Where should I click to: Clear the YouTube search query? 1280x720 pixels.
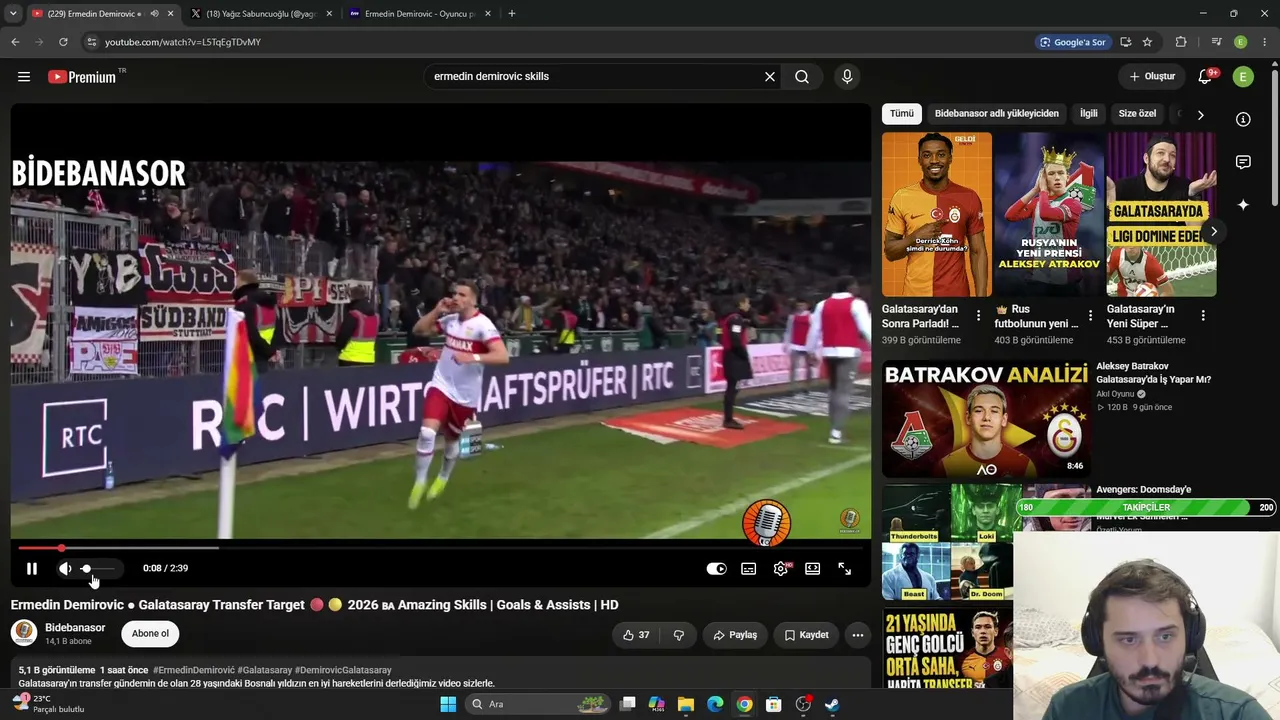coord(770,77)
